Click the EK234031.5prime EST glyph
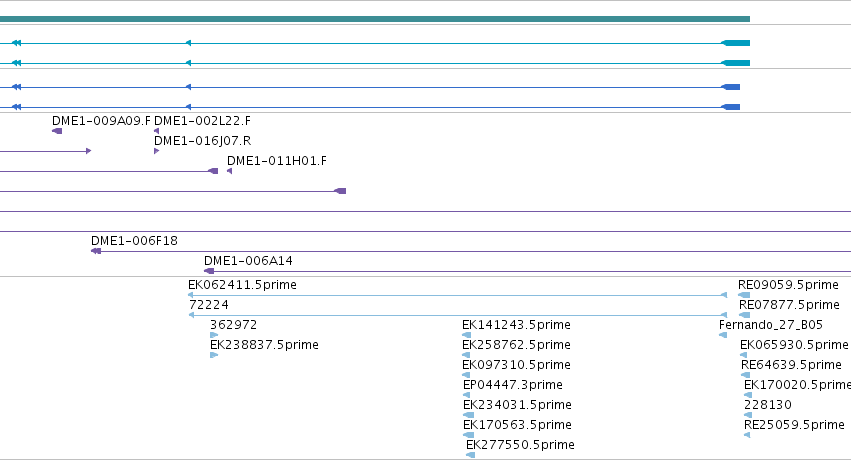The height and width of the screenshot is (460, 851). (x=468, y=415)
